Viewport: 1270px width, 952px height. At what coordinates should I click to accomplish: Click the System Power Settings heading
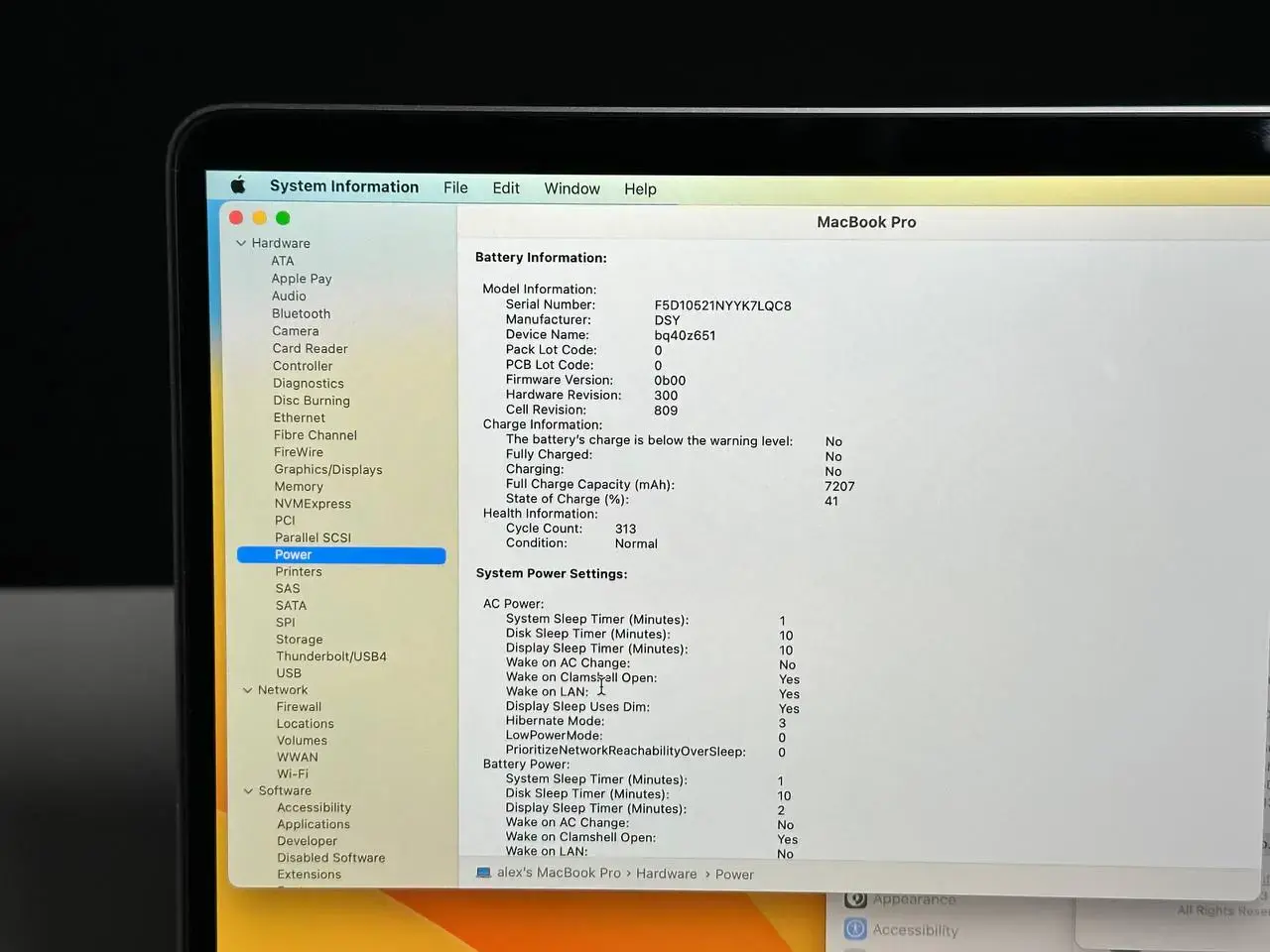(552, 573)
